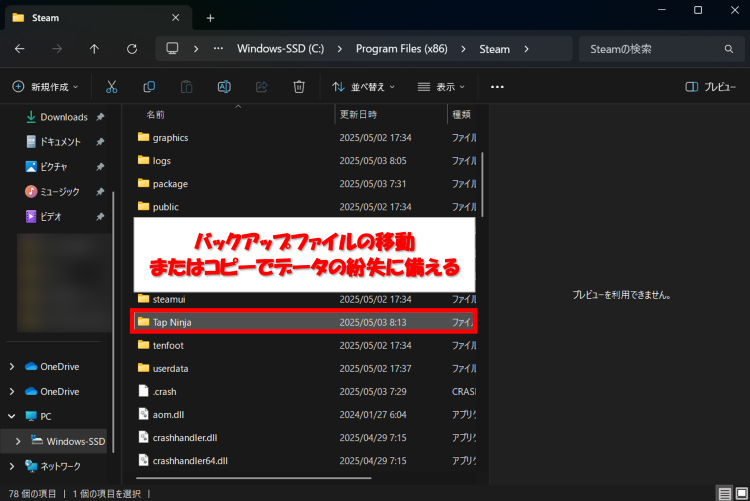Screen dimensions: 750x501
Task: Toggle the Preview pane button
Action: (711, 87)
